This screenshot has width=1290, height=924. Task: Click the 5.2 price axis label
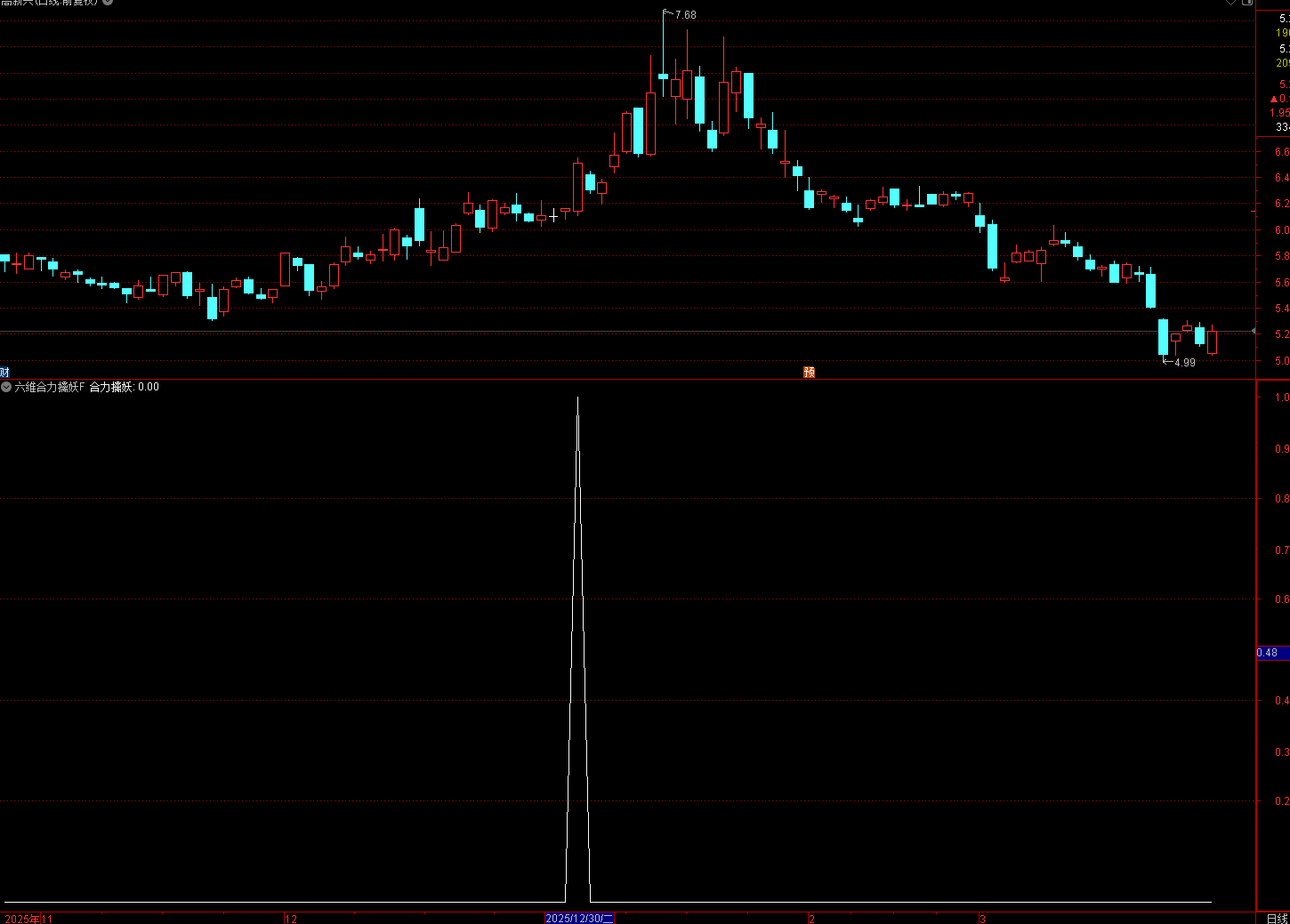click(x=1282, y=334)
